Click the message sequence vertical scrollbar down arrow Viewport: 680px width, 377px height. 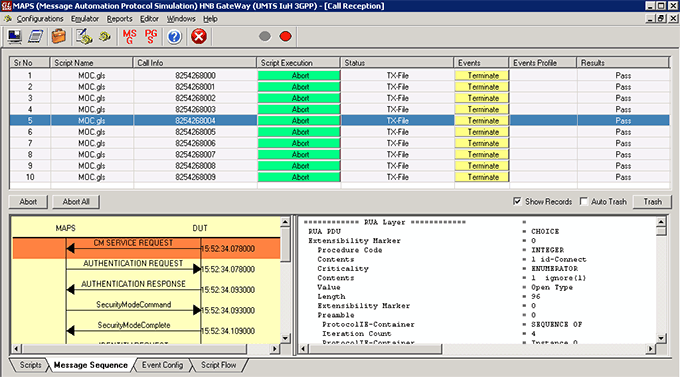(285, 338)
